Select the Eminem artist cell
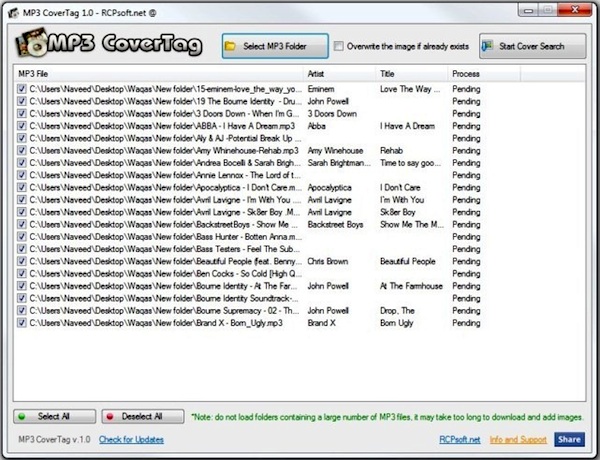The width and height of the screenshot is (600, 460). [x=321, y=89]
